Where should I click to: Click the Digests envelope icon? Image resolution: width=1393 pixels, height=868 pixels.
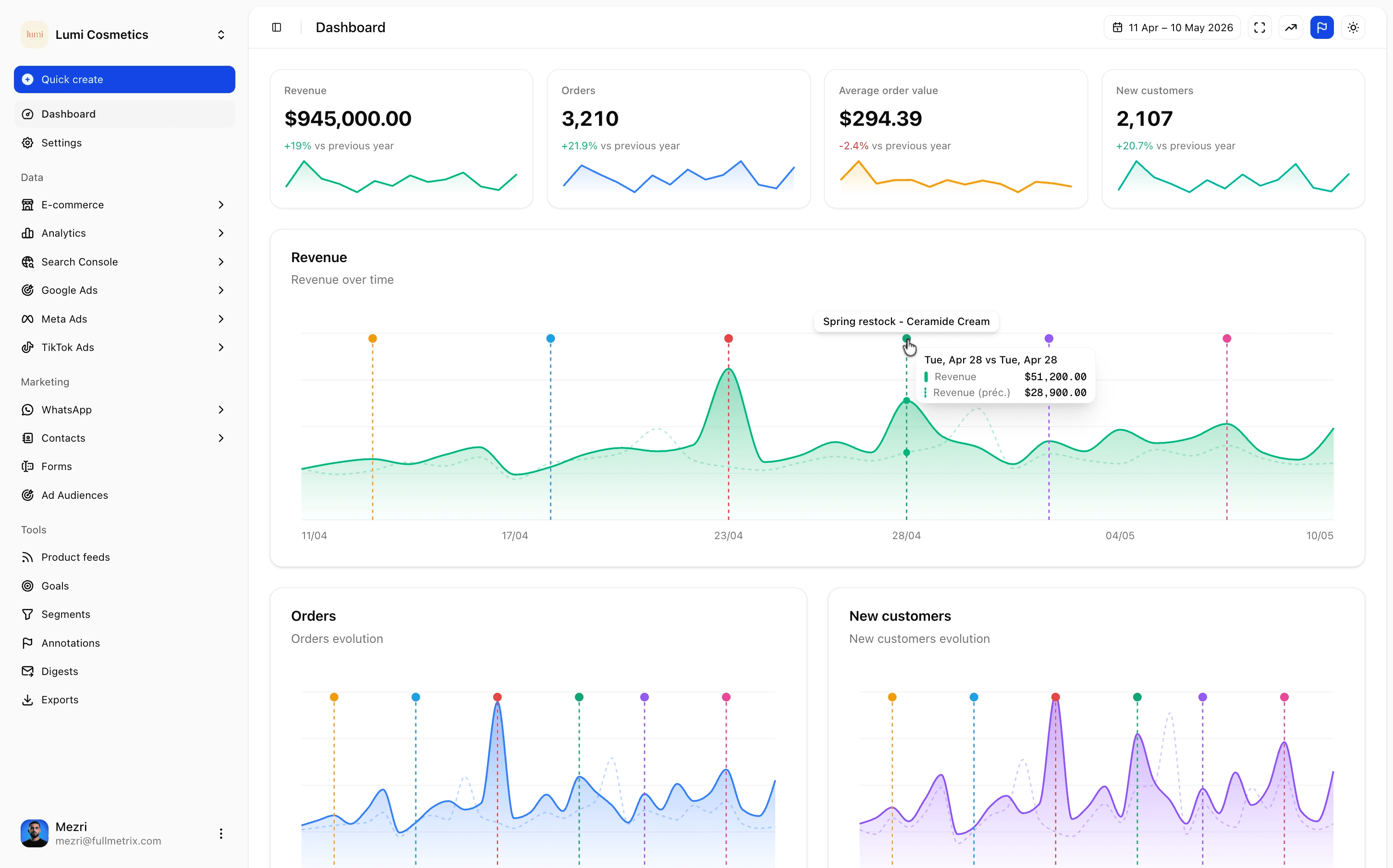(x=27, y=671)
